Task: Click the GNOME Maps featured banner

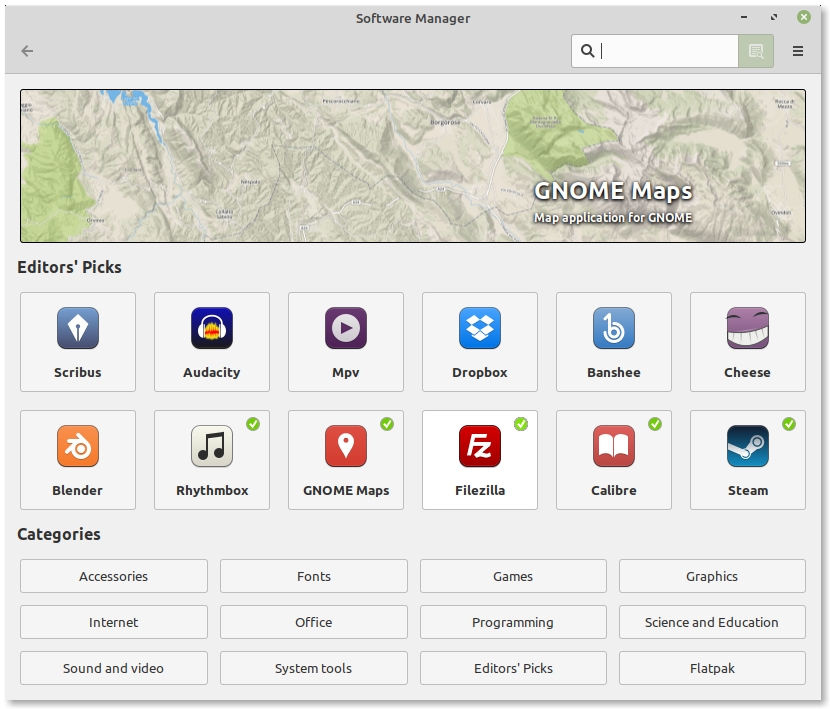Action: tap(413, 166)
